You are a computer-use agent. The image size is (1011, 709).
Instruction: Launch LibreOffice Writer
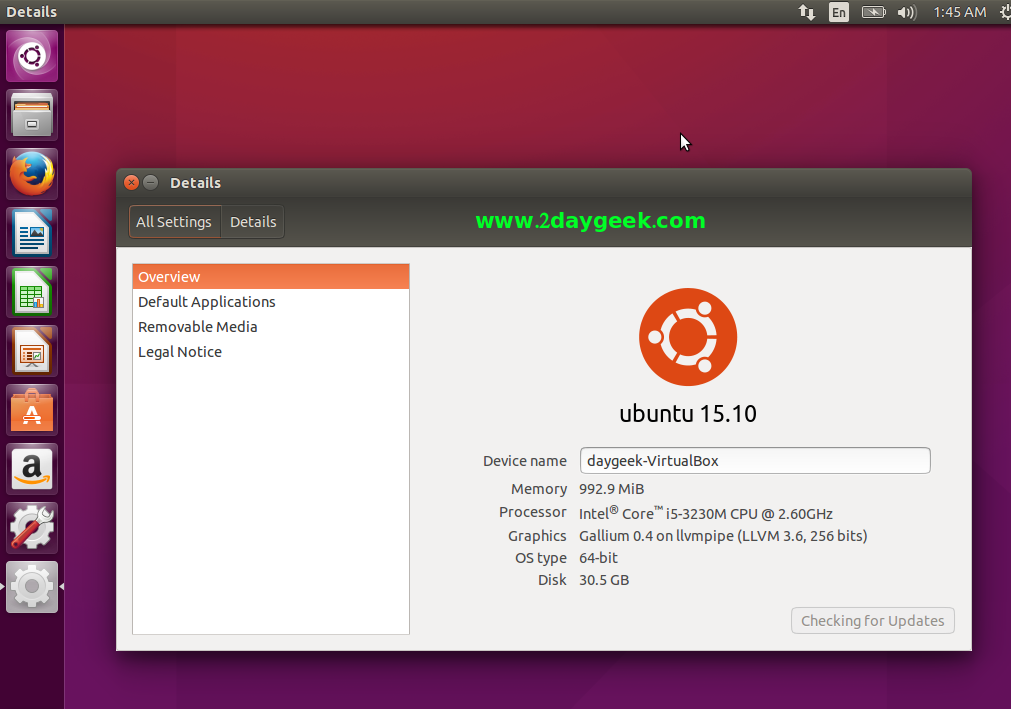click(x=32, y=233)
